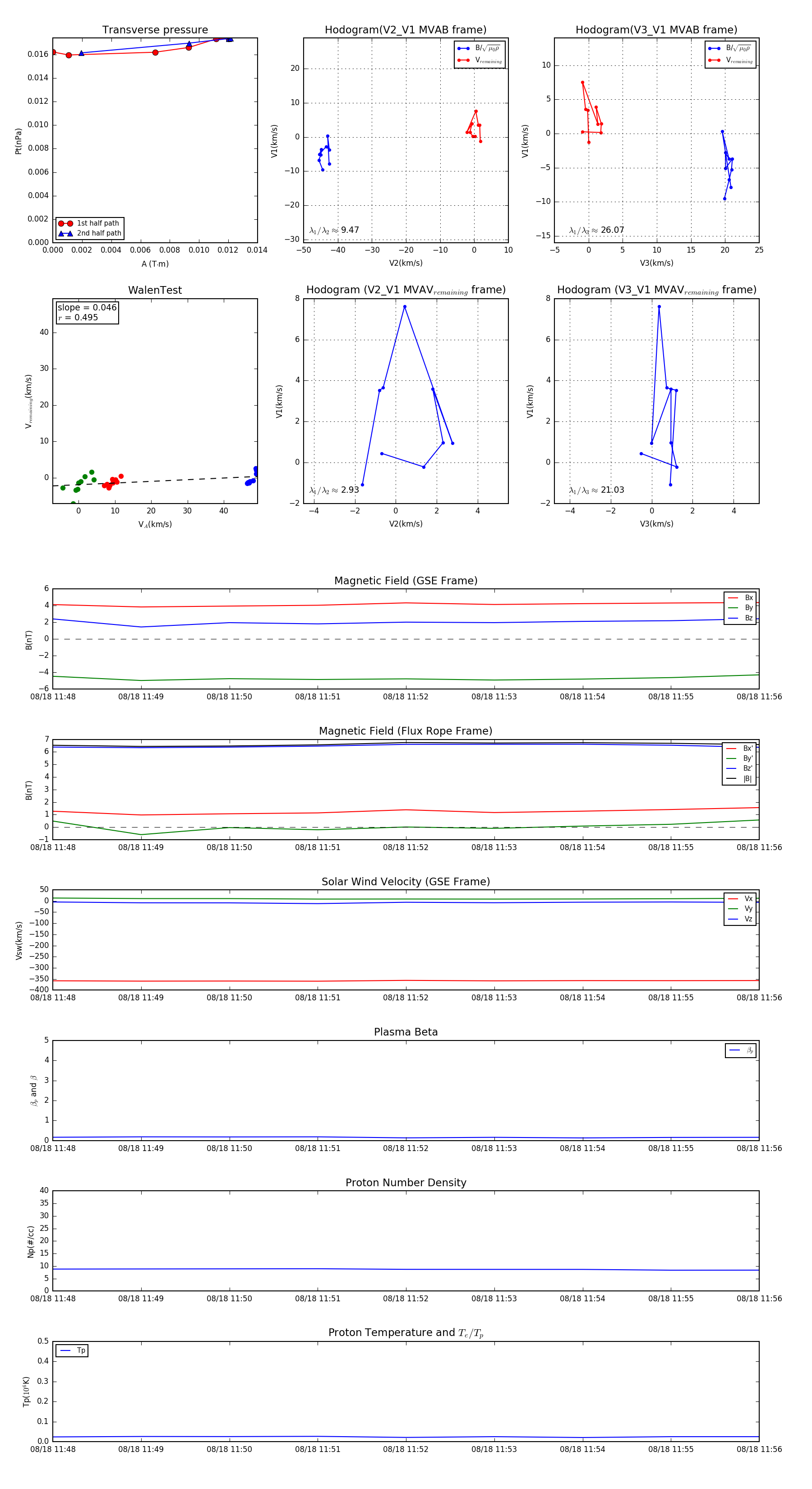
Task: Select 'Bx' in the GSE magnetic field legend
Action: tap(740, 598)
